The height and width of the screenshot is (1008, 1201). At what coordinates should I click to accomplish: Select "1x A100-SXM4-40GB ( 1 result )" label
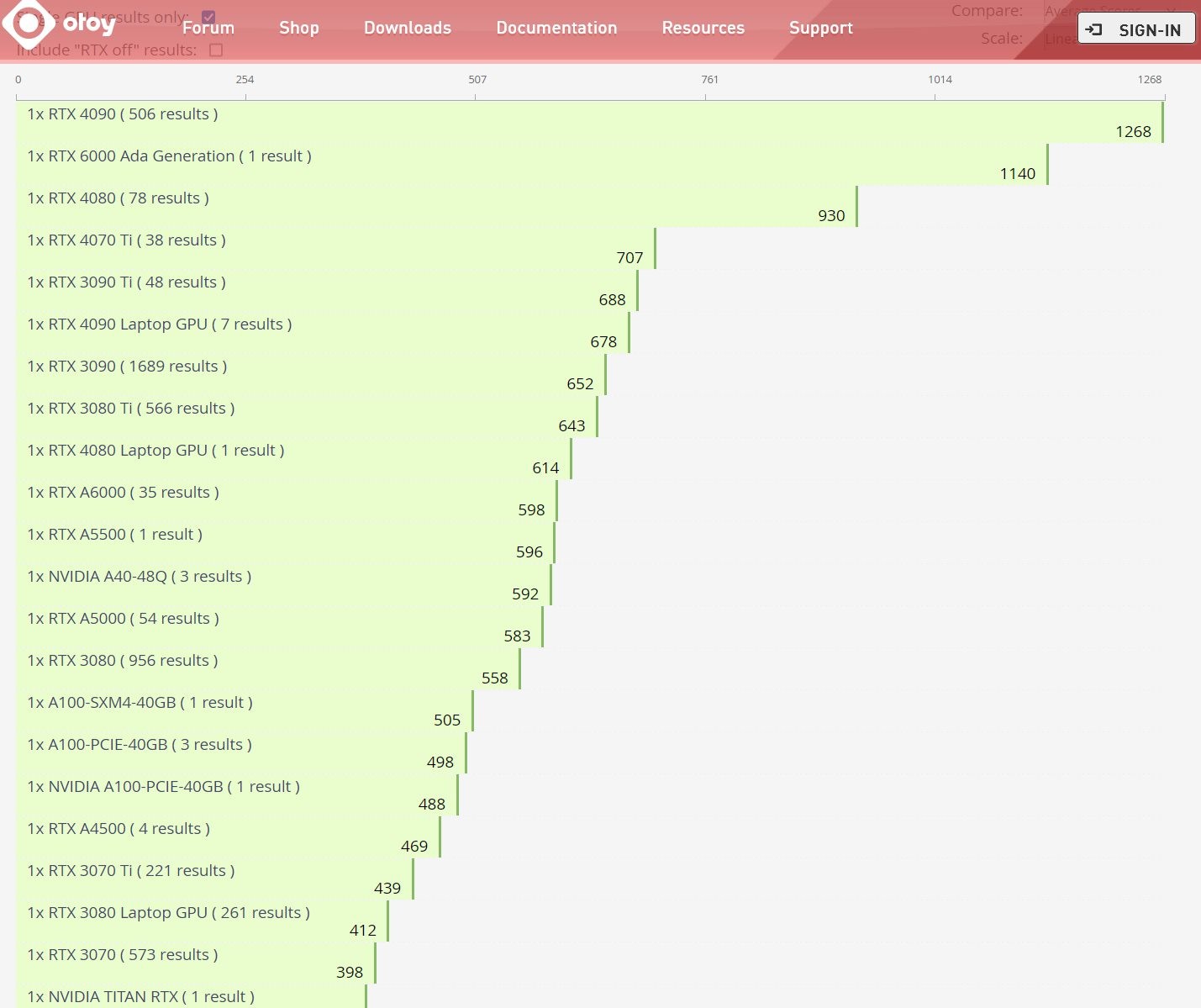140,703
